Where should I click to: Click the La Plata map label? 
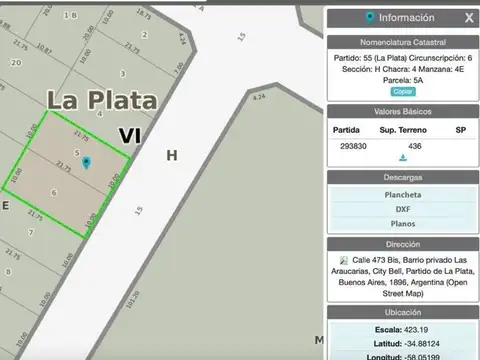102,100
